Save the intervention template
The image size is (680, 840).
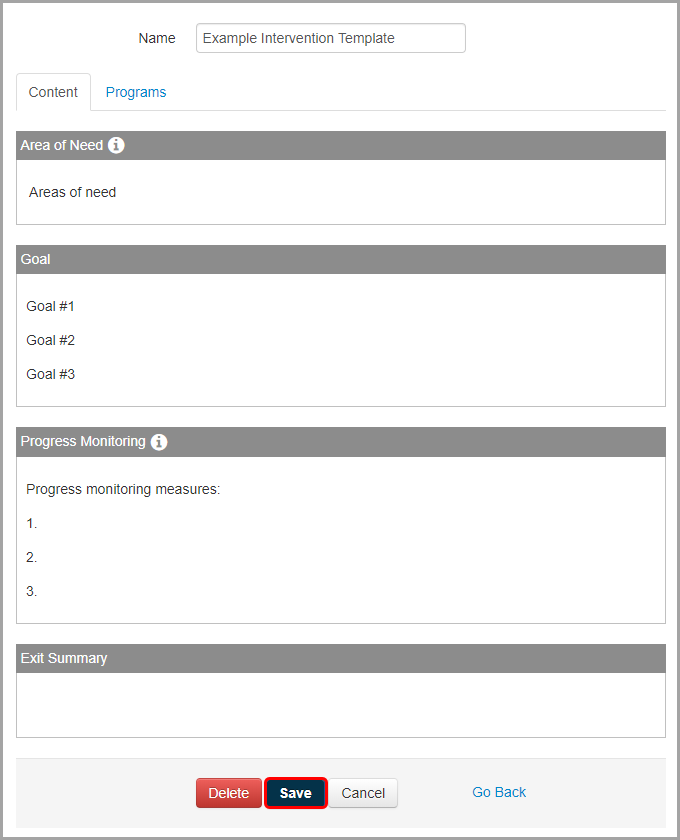point(295,793)
